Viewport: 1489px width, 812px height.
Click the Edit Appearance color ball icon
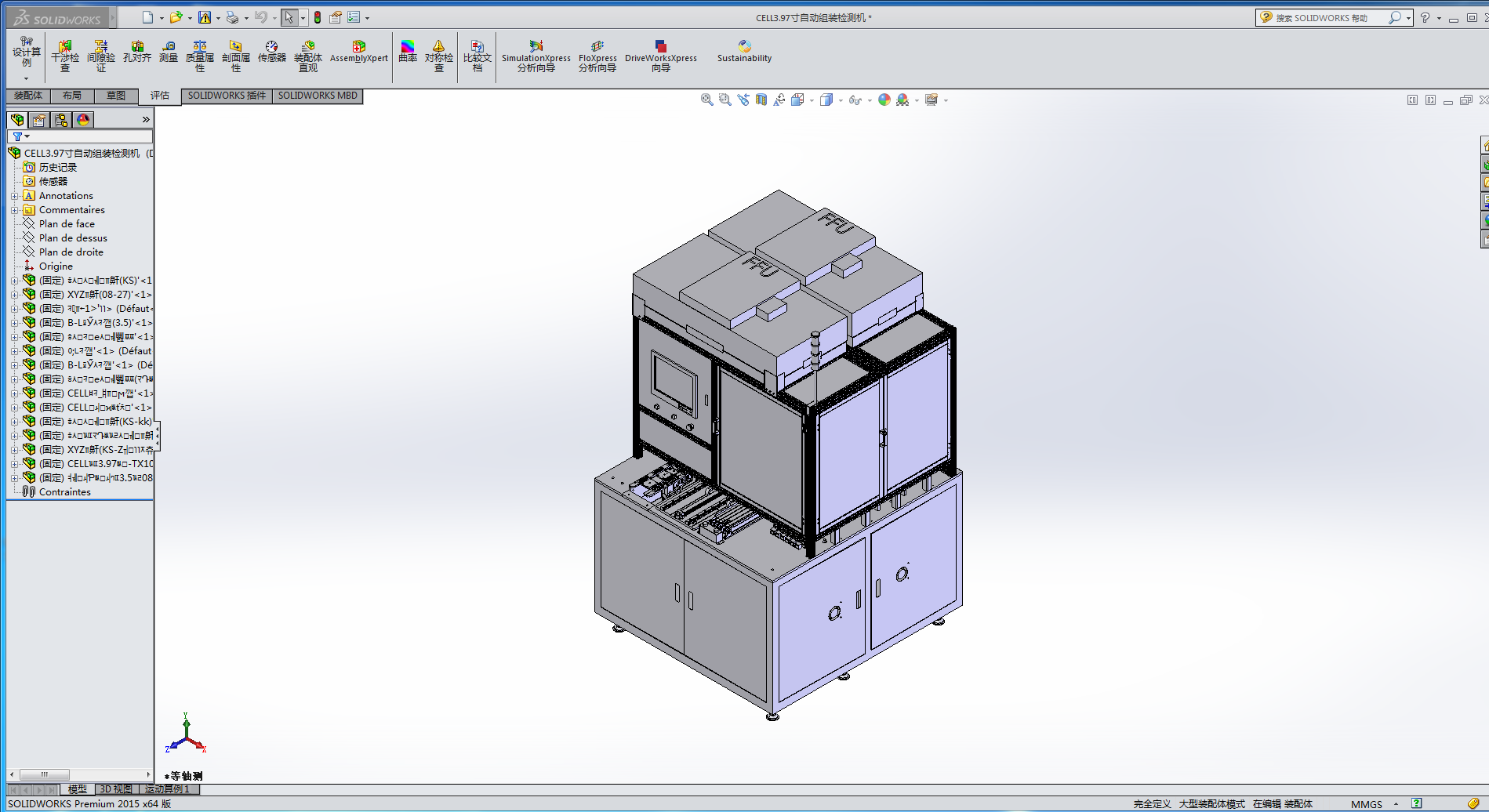[884, 100]
